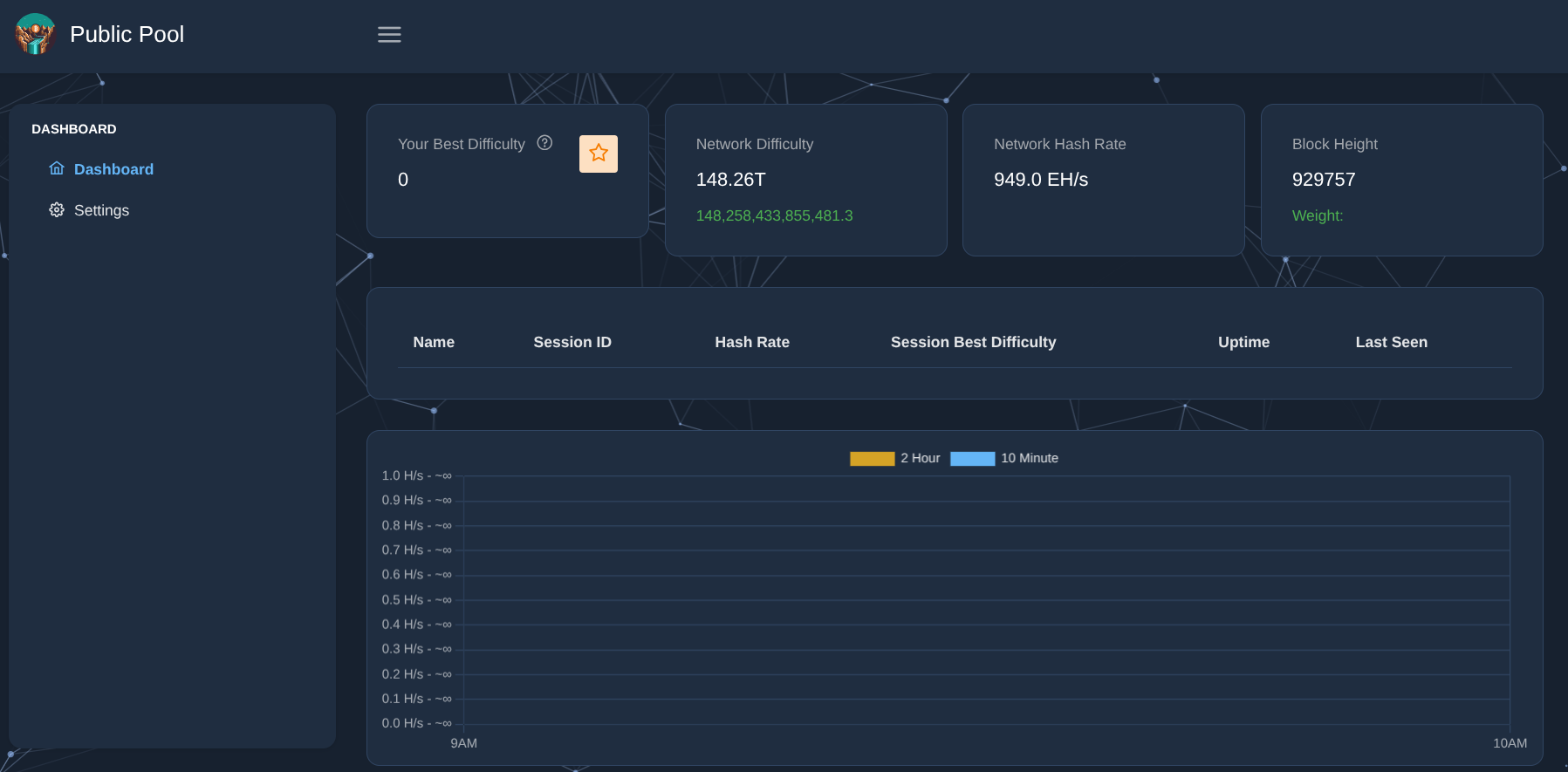Click the Last Seen column header

1391,342
